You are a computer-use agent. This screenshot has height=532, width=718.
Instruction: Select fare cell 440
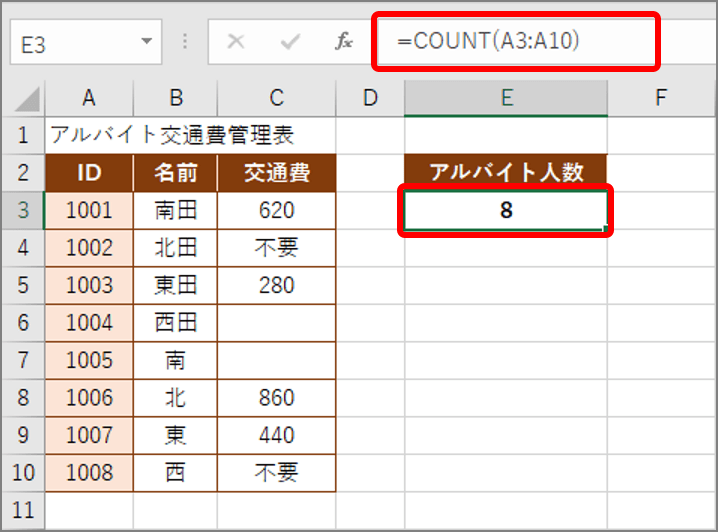pos(277,435)
